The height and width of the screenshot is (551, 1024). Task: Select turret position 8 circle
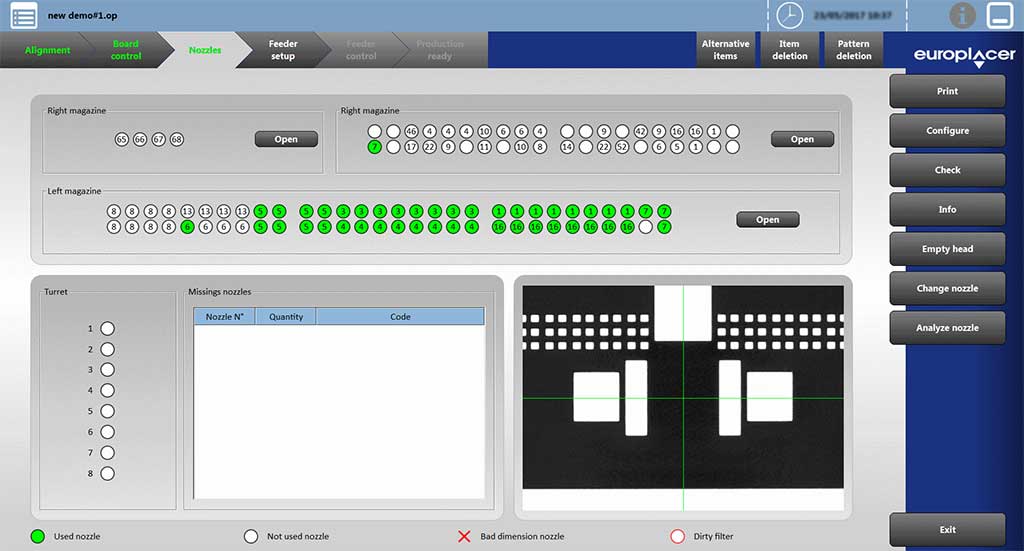(107, 473)
